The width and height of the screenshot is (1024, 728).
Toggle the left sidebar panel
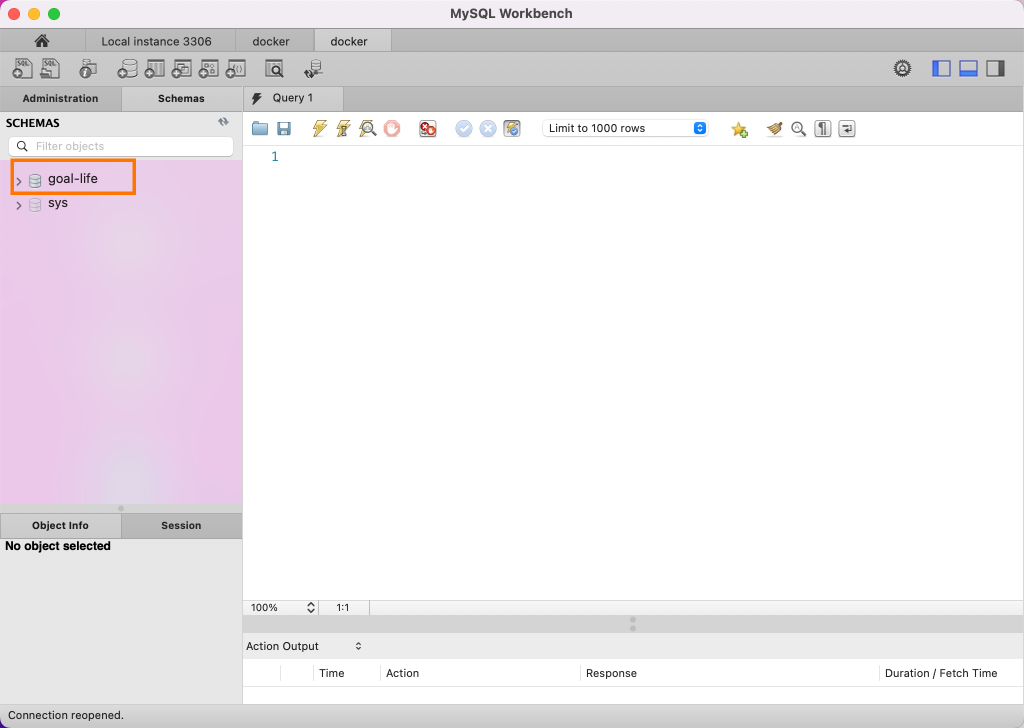point(941,69)
